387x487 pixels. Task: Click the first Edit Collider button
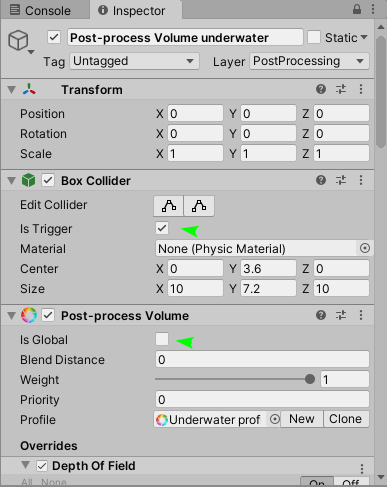169,206
